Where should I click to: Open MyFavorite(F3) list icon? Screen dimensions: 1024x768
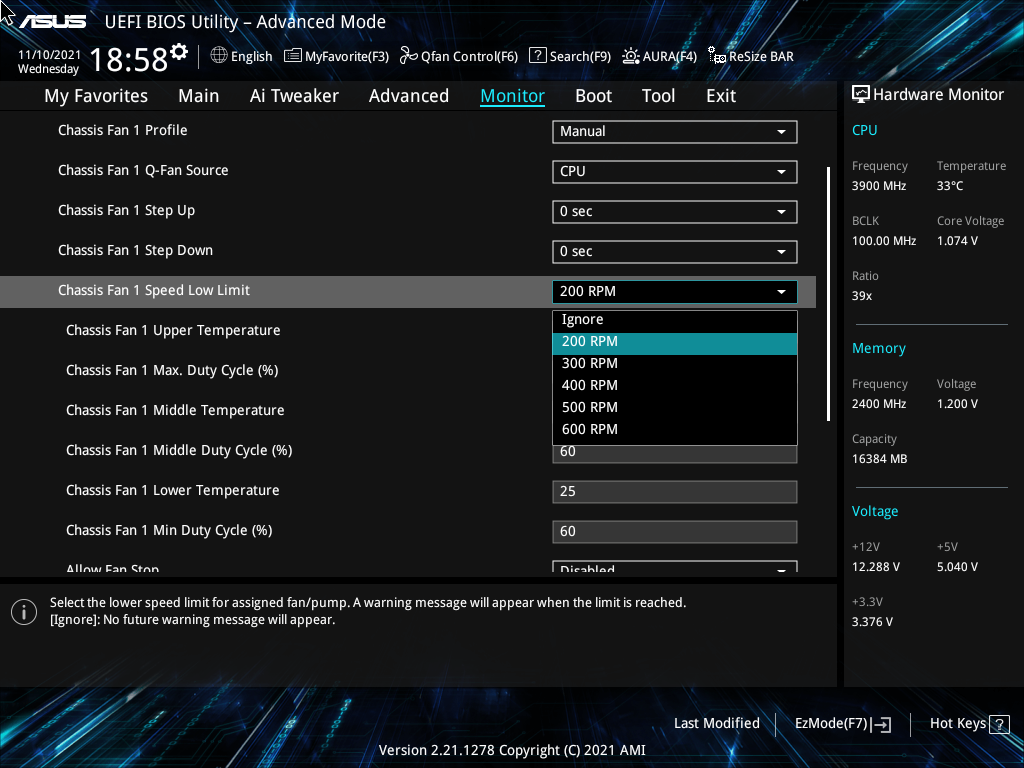point(293,56)
